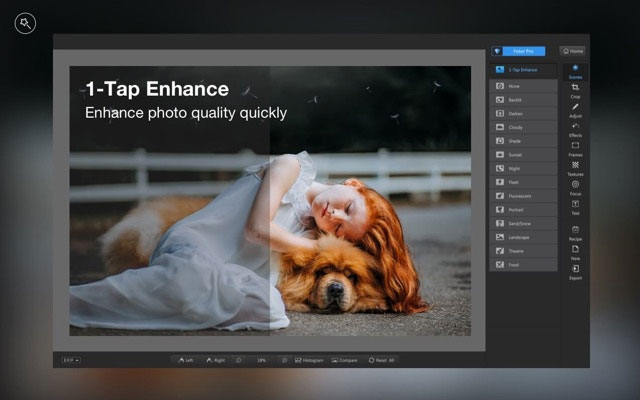
Task: Open the Effects panel
Action: coord(575,130)
